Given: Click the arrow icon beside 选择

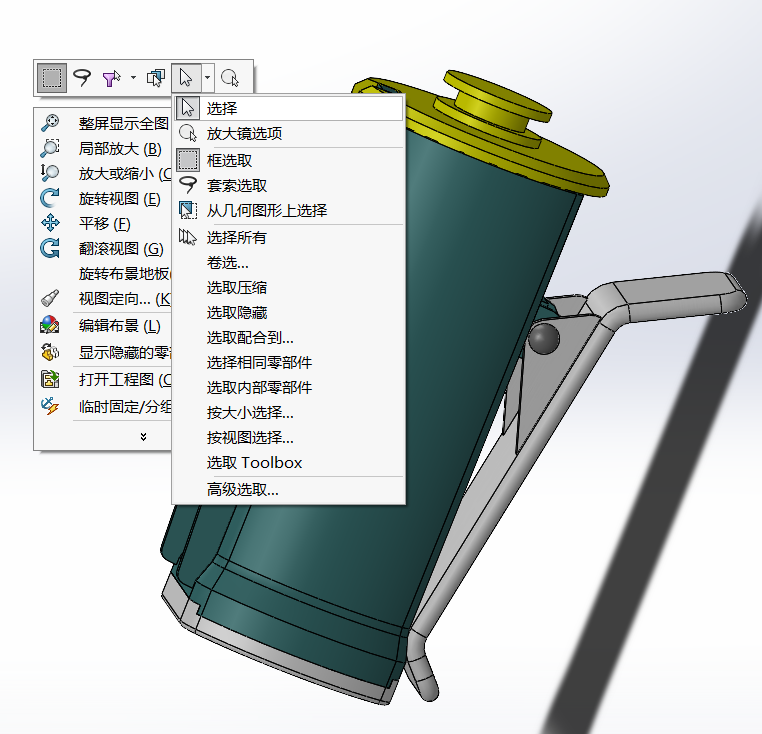Looking at the screenshot, I should tap(188, 108).
